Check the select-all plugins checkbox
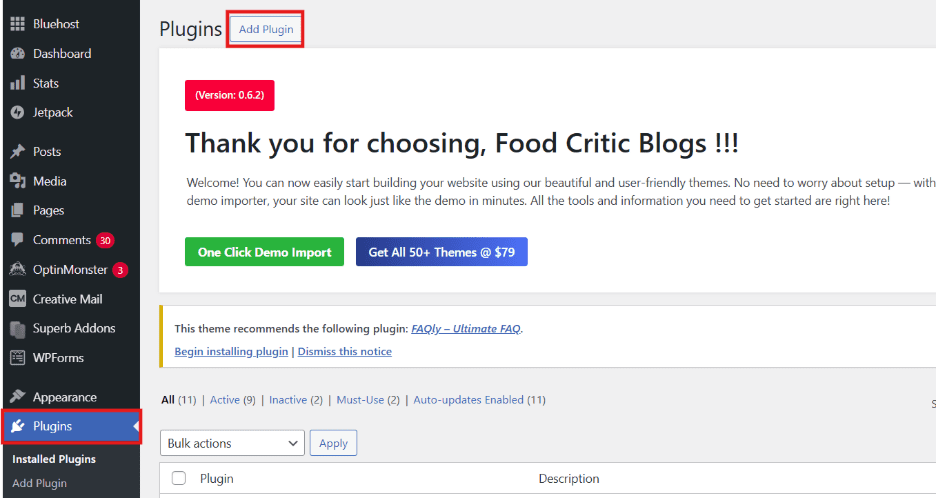 pos(178,478)
